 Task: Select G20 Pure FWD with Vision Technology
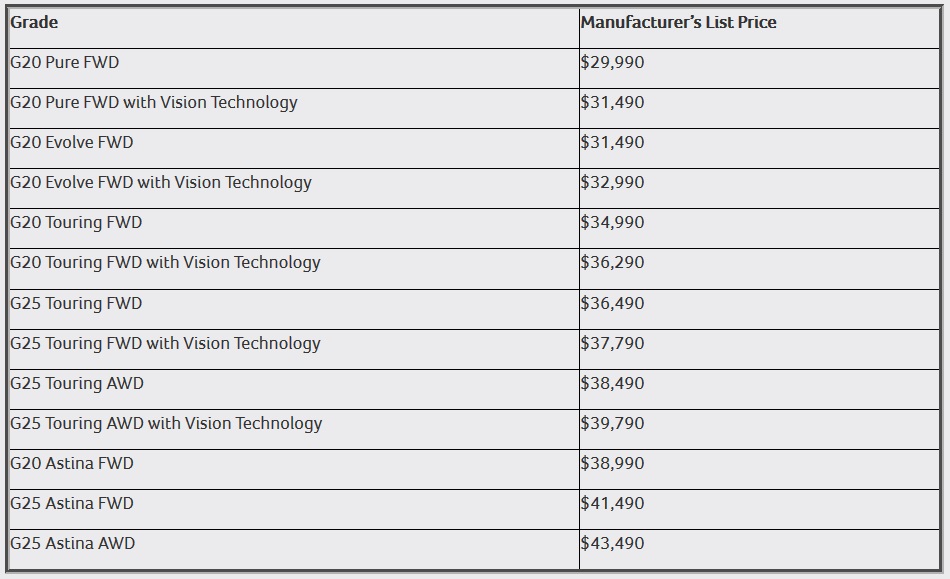click(154, 102)
